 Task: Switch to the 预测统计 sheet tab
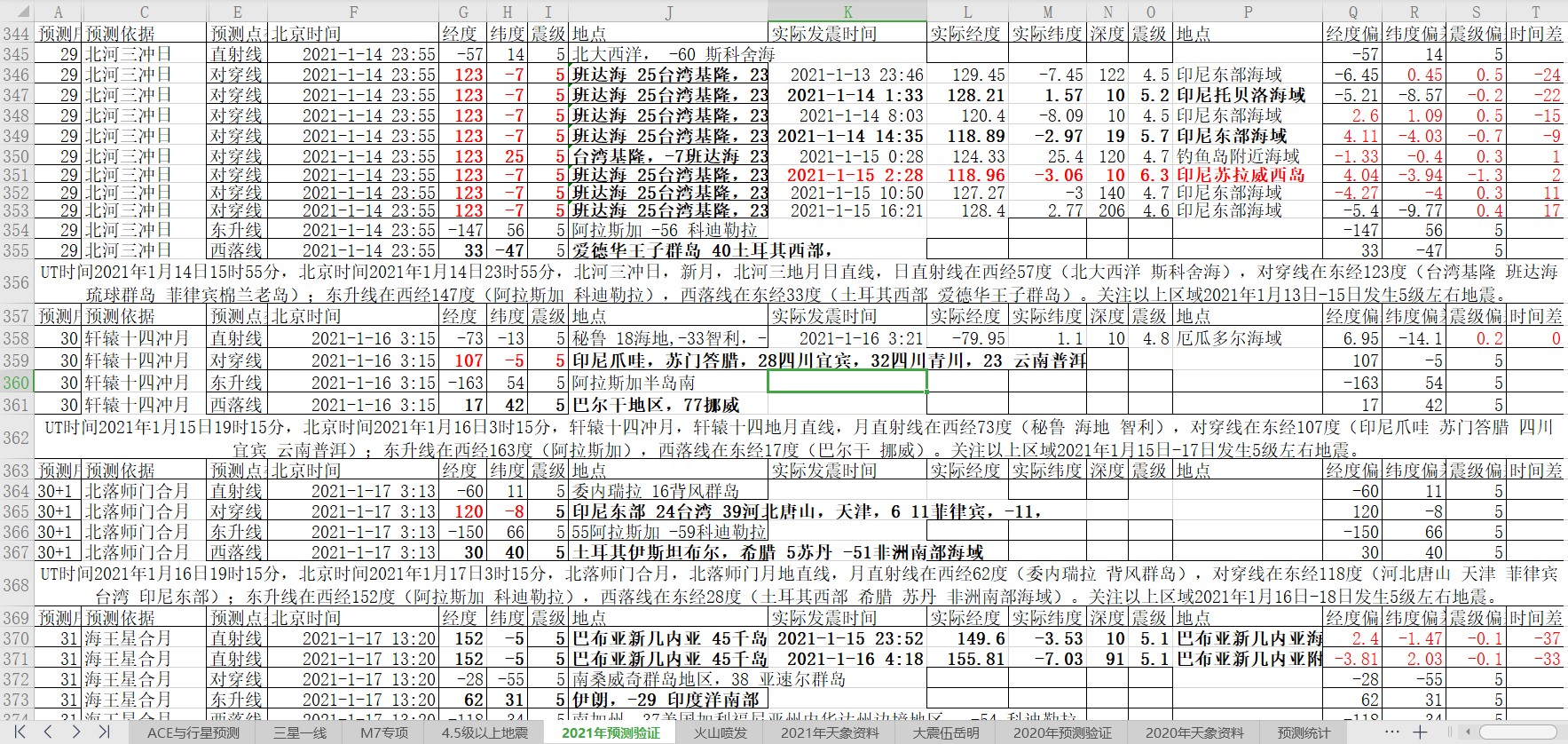pos(1304,732)
